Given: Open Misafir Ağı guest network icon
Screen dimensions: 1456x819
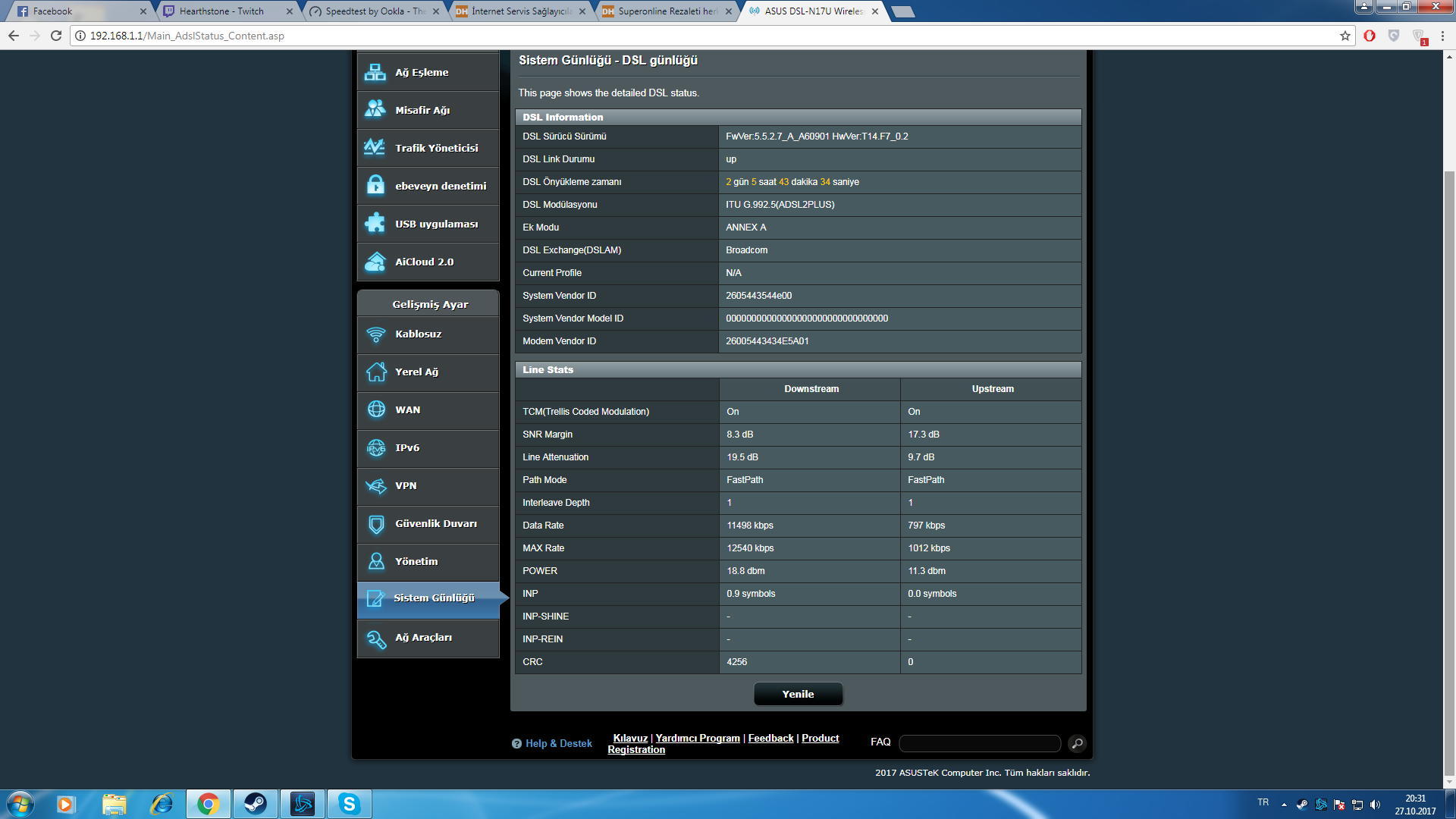Looking at the screenshot, I should click(375, 110).
